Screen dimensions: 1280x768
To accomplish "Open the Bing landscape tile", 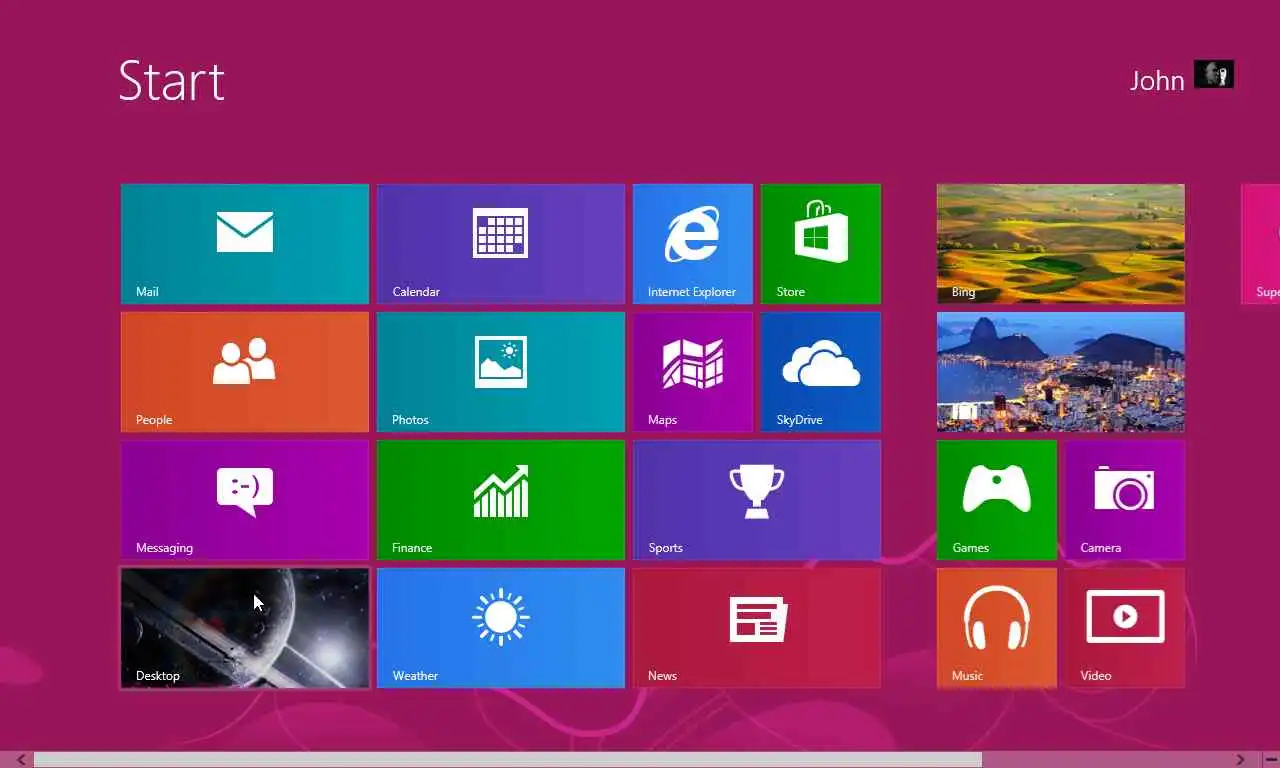I will click(x=1061, y=244).
